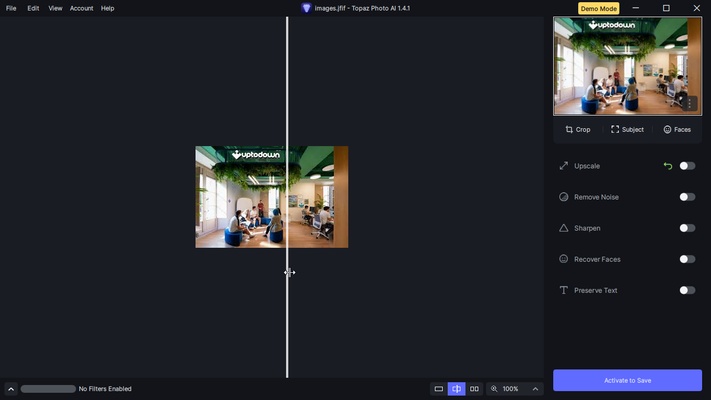Click the Remove Noise icon
The height and width of the screenshot is (400, 711).
[564, 197]
